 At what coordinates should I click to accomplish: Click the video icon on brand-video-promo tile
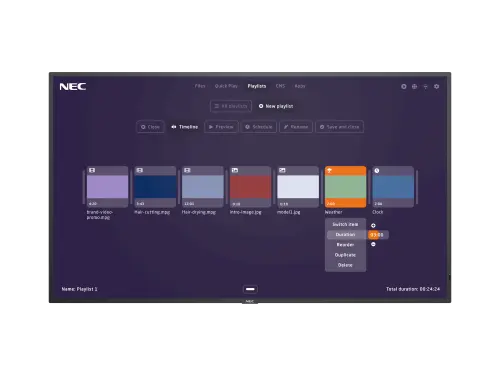click(x=92, y=170)
